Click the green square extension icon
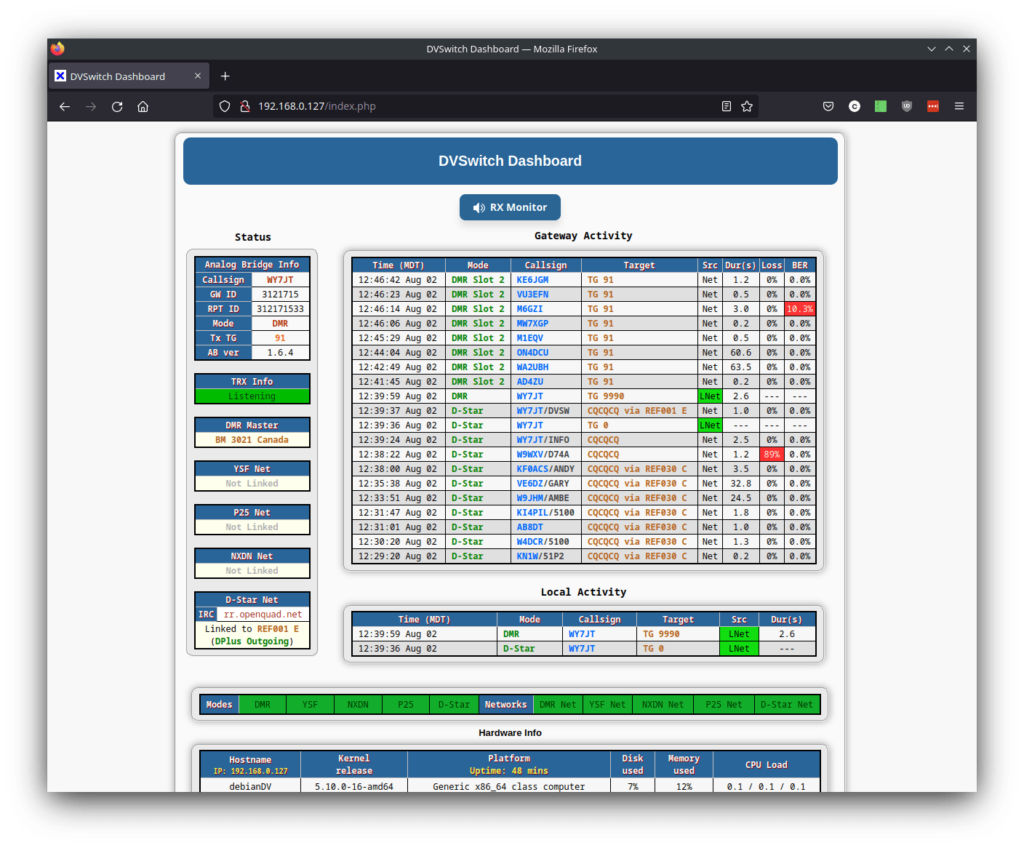 (x=880, y=106)
